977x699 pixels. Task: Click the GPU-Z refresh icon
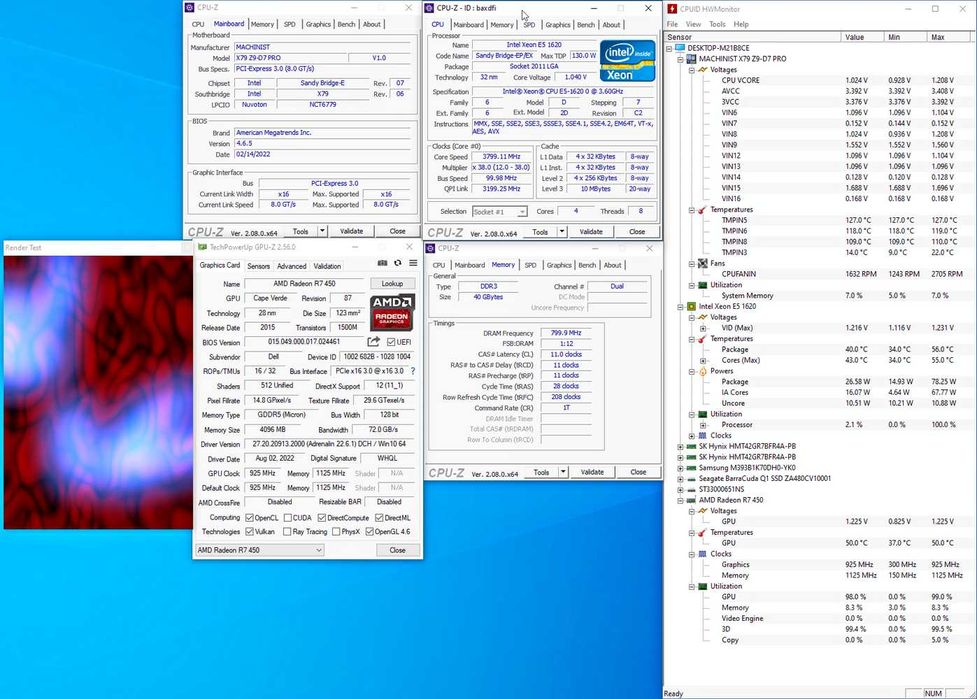click(x=398, y=264)
